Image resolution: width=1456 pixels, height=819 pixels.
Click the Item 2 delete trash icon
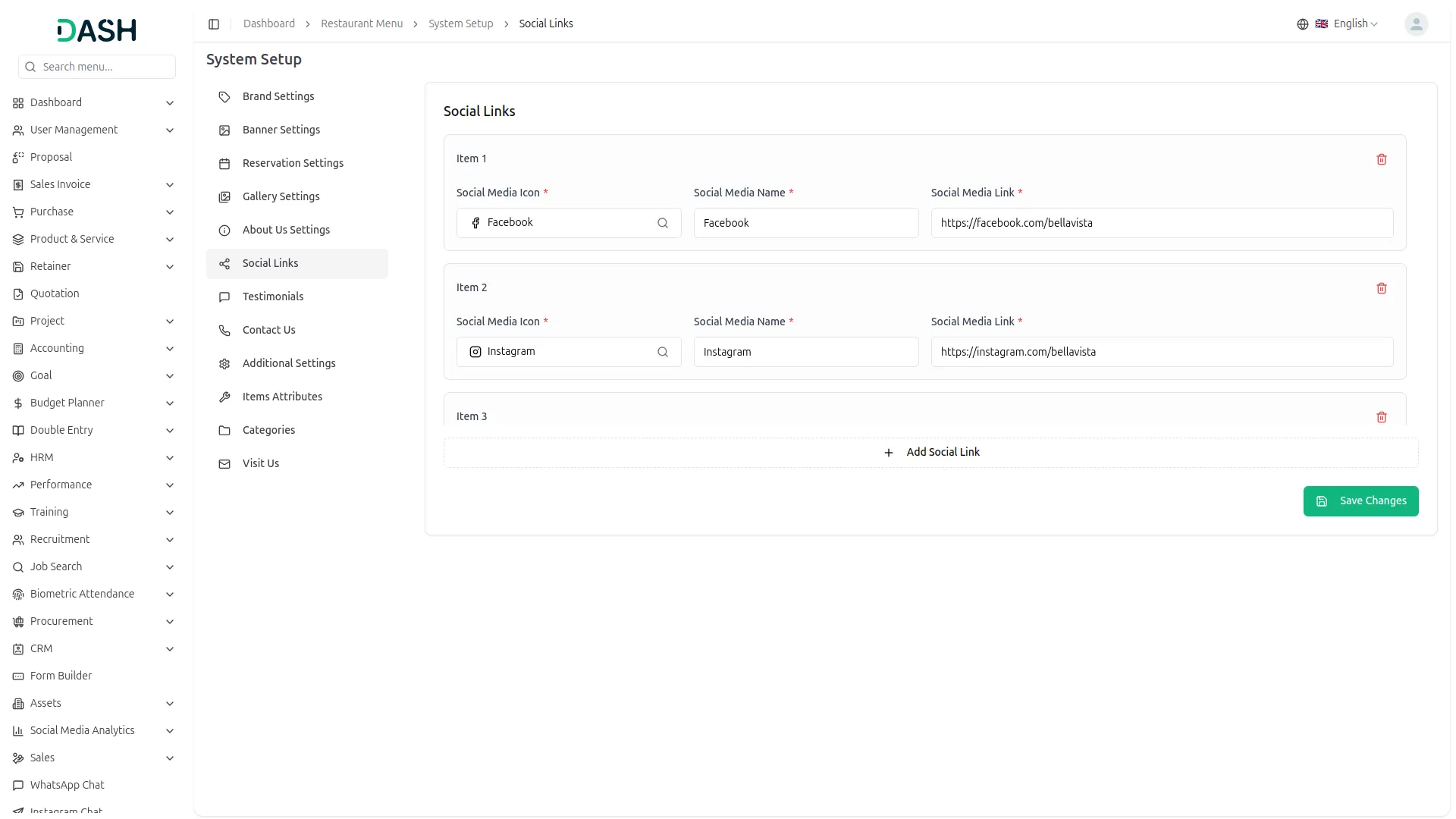point(1381,288)
